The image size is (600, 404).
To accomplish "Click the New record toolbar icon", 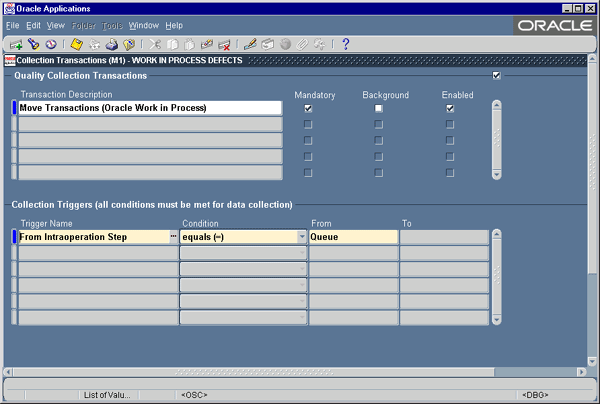I will [16, 45].
